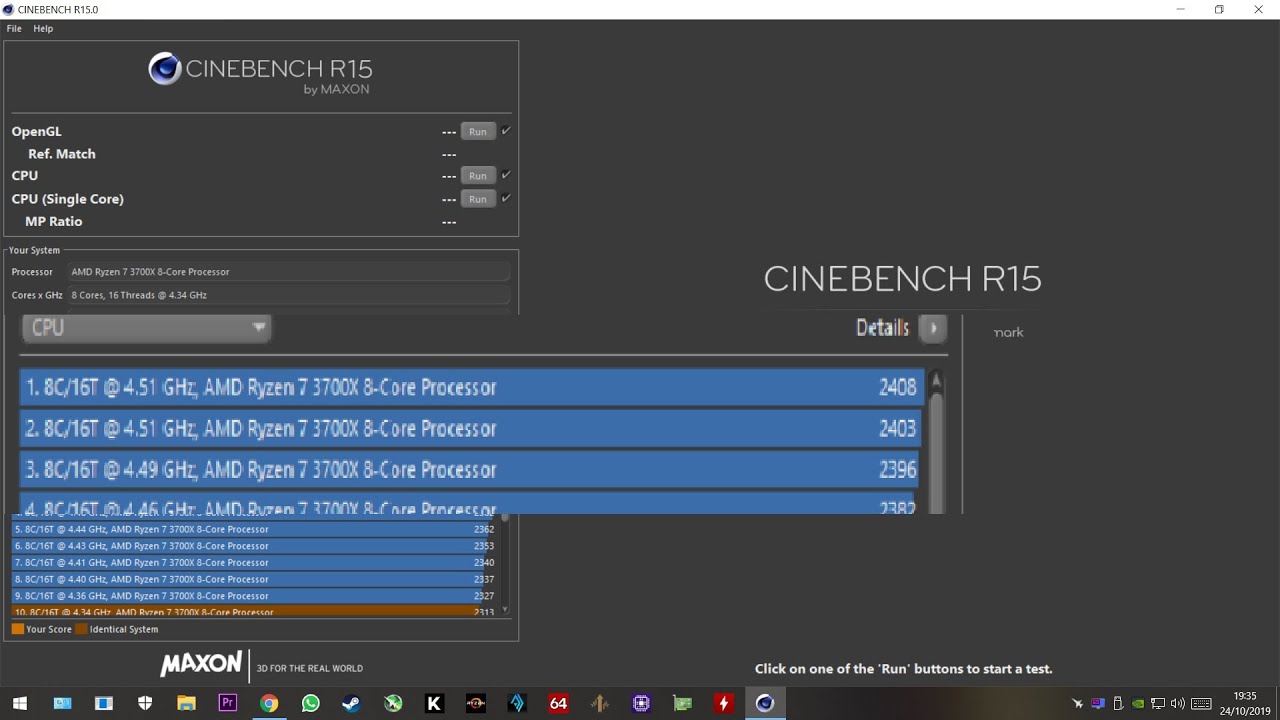The image size is (1280, 720).
Task: Click the magnified ranking list up arrow
Action: pos(936,382)
